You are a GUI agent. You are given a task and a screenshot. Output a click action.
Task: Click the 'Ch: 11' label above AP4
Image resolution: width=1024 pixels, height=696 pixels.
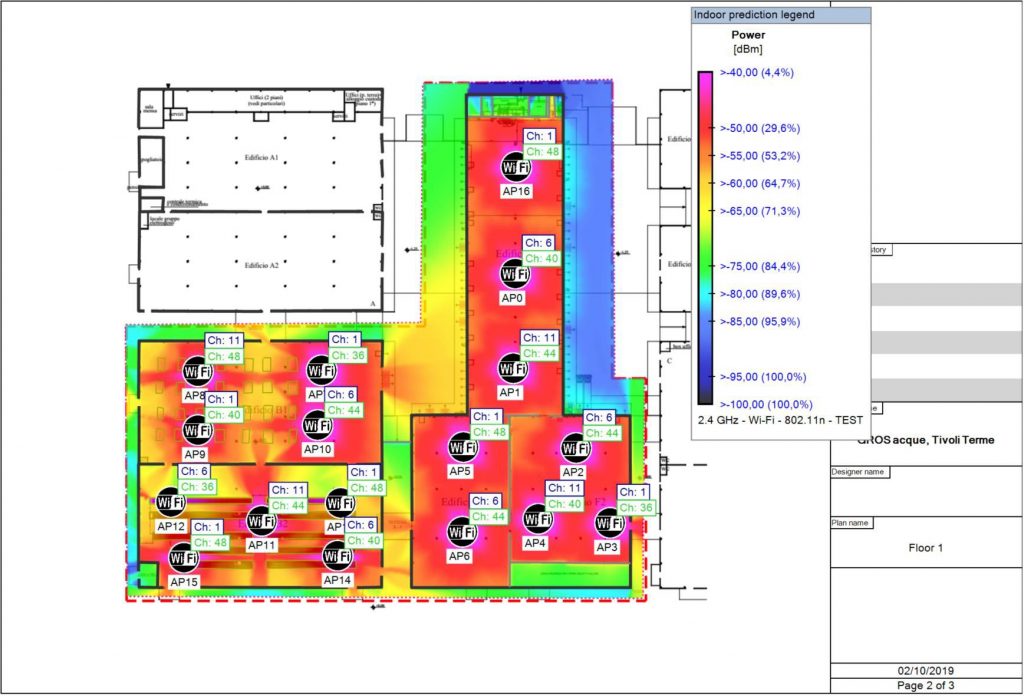pos(564,488)
